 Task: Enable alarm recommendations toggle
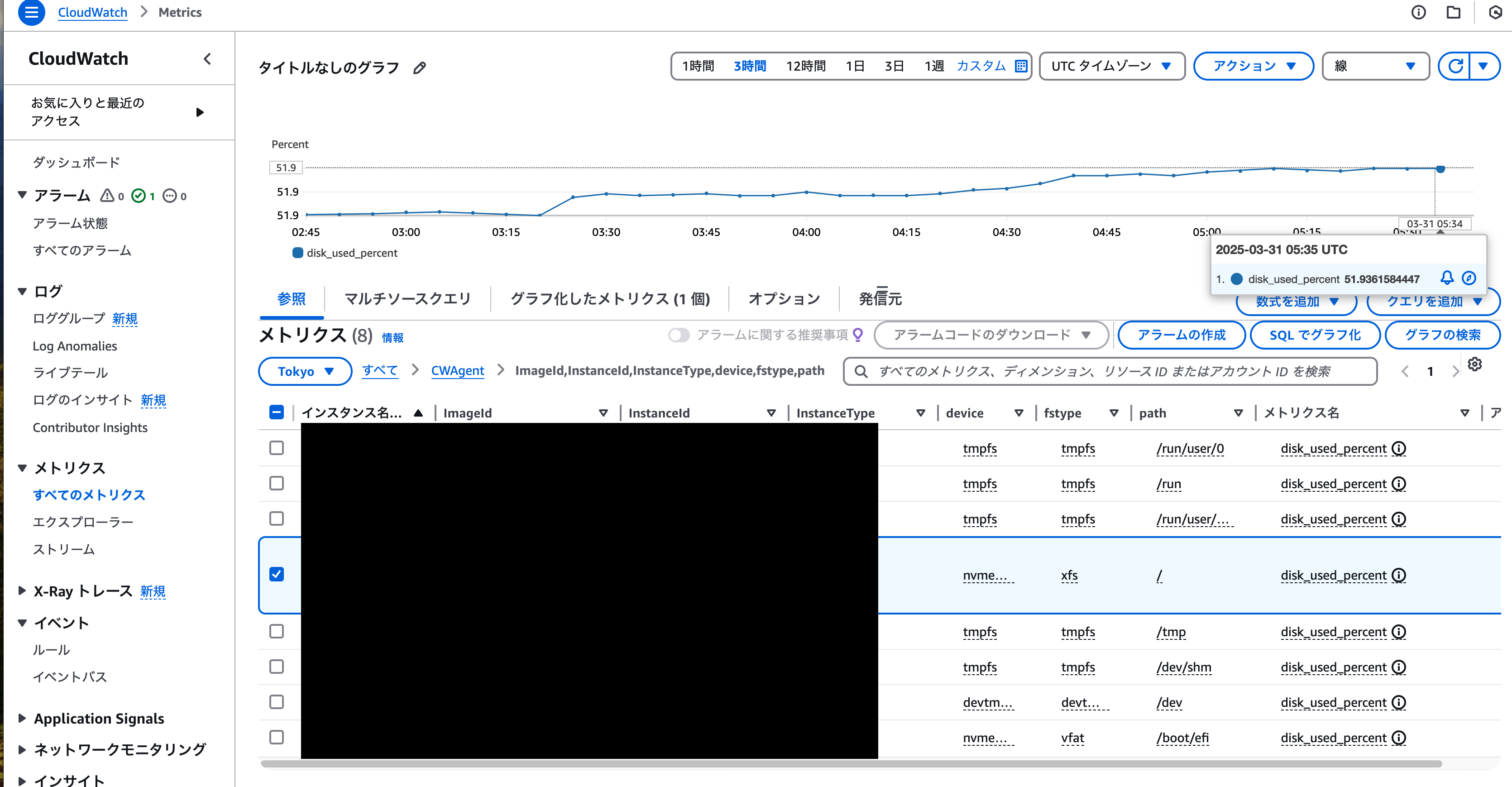click(679, 335)
